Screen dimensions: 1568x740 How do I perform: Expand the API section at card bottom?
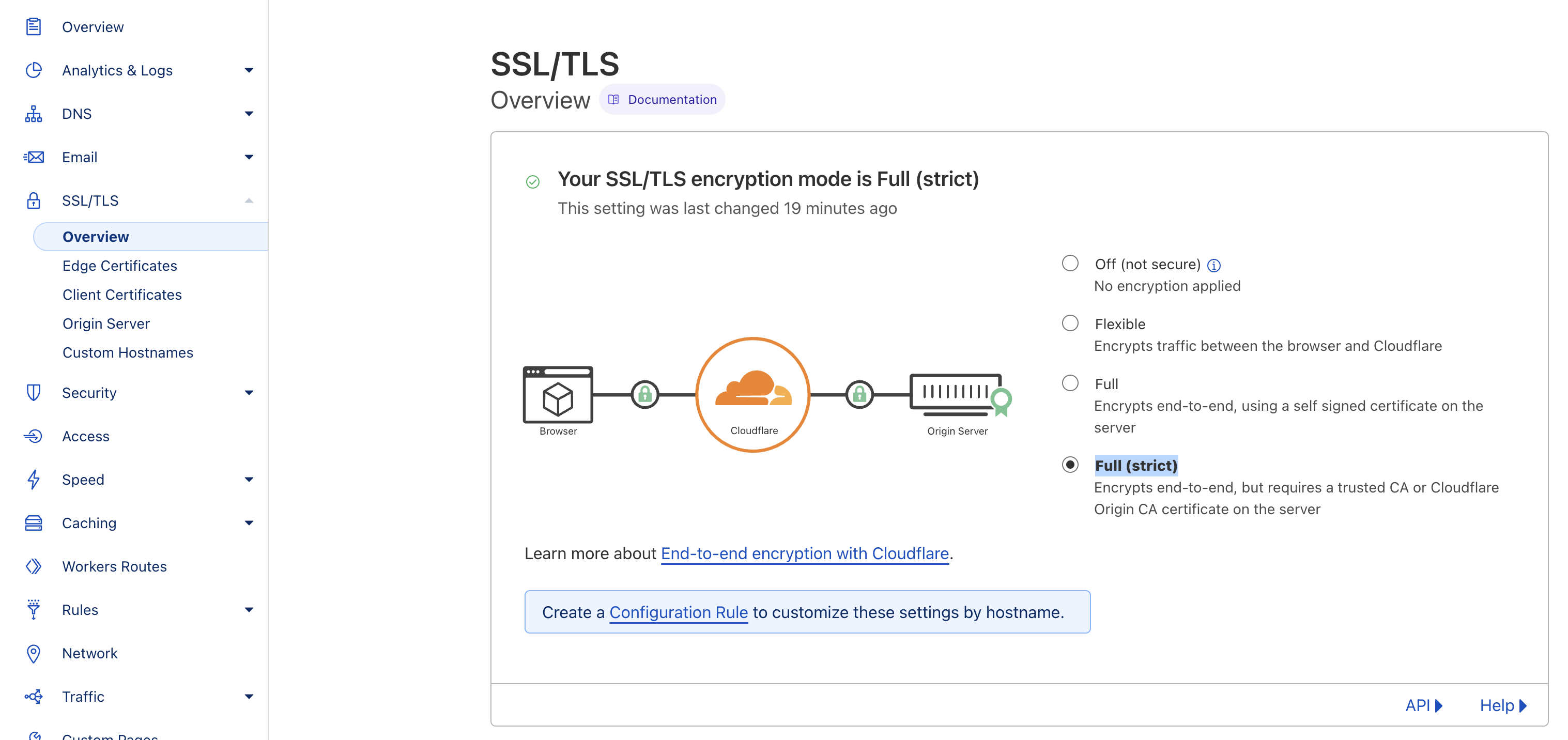click(x=1423, y=705)
